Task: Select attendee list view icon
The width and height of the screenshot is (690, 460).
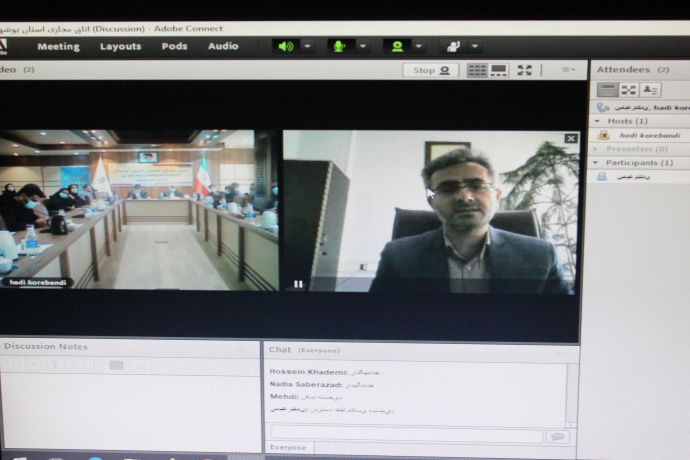Action: coord(606,90)
